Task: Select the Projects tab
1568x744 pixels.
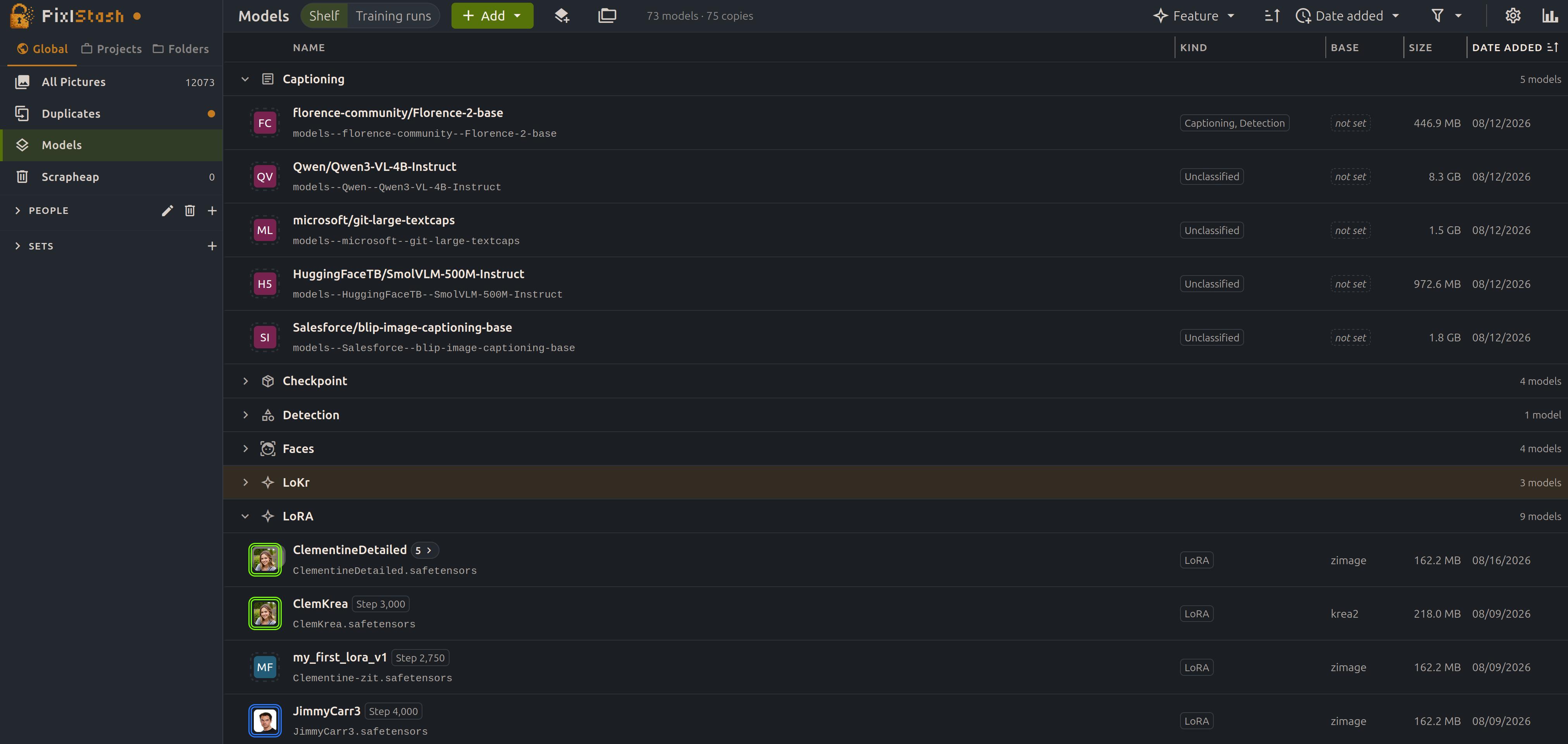Action: pyautogui.click(x=112, y=49)
